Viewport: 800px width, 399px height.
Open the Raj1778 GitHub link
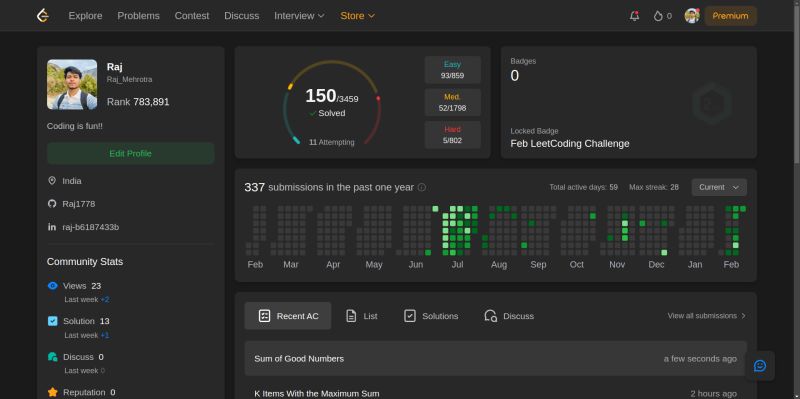tap(79, 204)
